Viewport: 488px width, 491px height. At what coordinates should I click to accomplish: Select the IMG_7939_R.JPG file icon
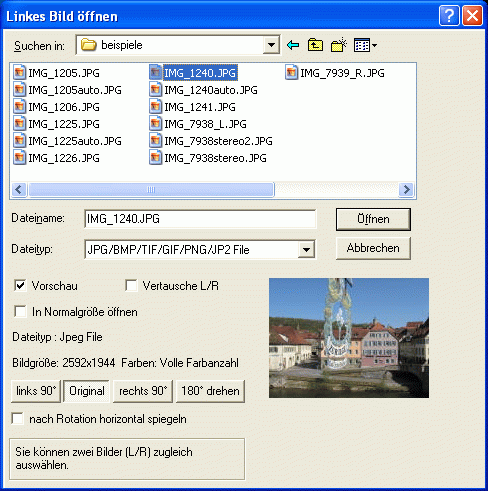click(x=291, y=73)
